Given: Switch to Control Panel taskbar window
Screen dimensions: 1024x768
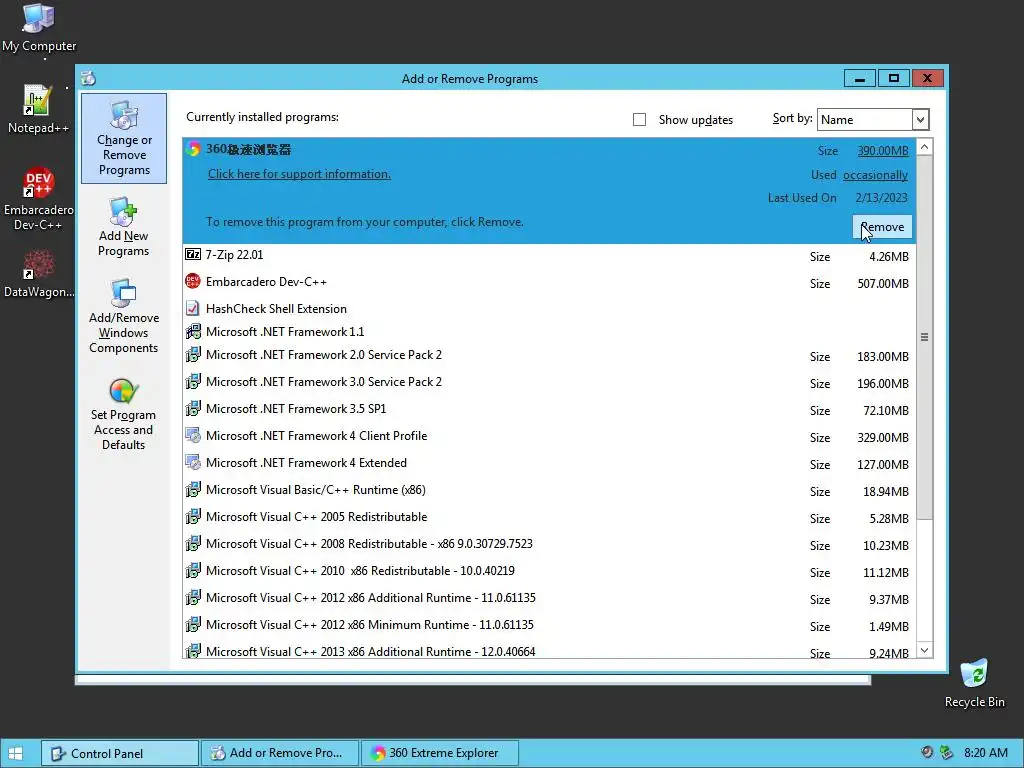Looking at the screenshot, I should [x=120, y=753].
